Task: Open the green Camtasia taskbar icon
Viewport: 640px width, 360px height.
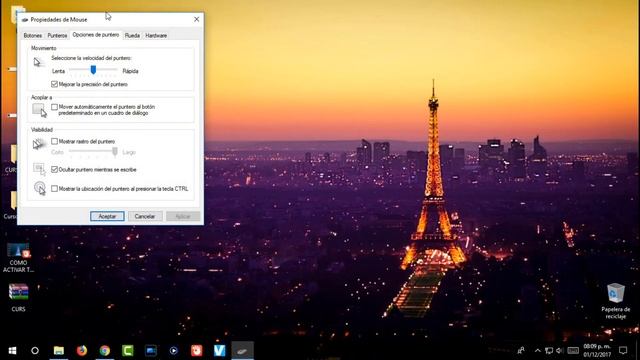Action: (128, 351)
